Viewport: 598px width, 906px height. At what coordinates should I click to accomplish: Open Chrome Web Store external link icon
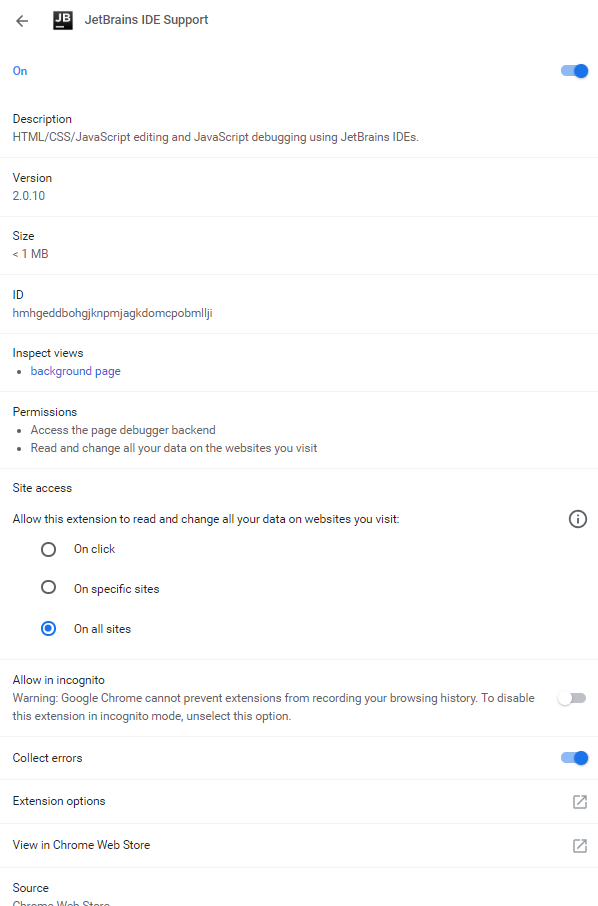coord(580,845)
